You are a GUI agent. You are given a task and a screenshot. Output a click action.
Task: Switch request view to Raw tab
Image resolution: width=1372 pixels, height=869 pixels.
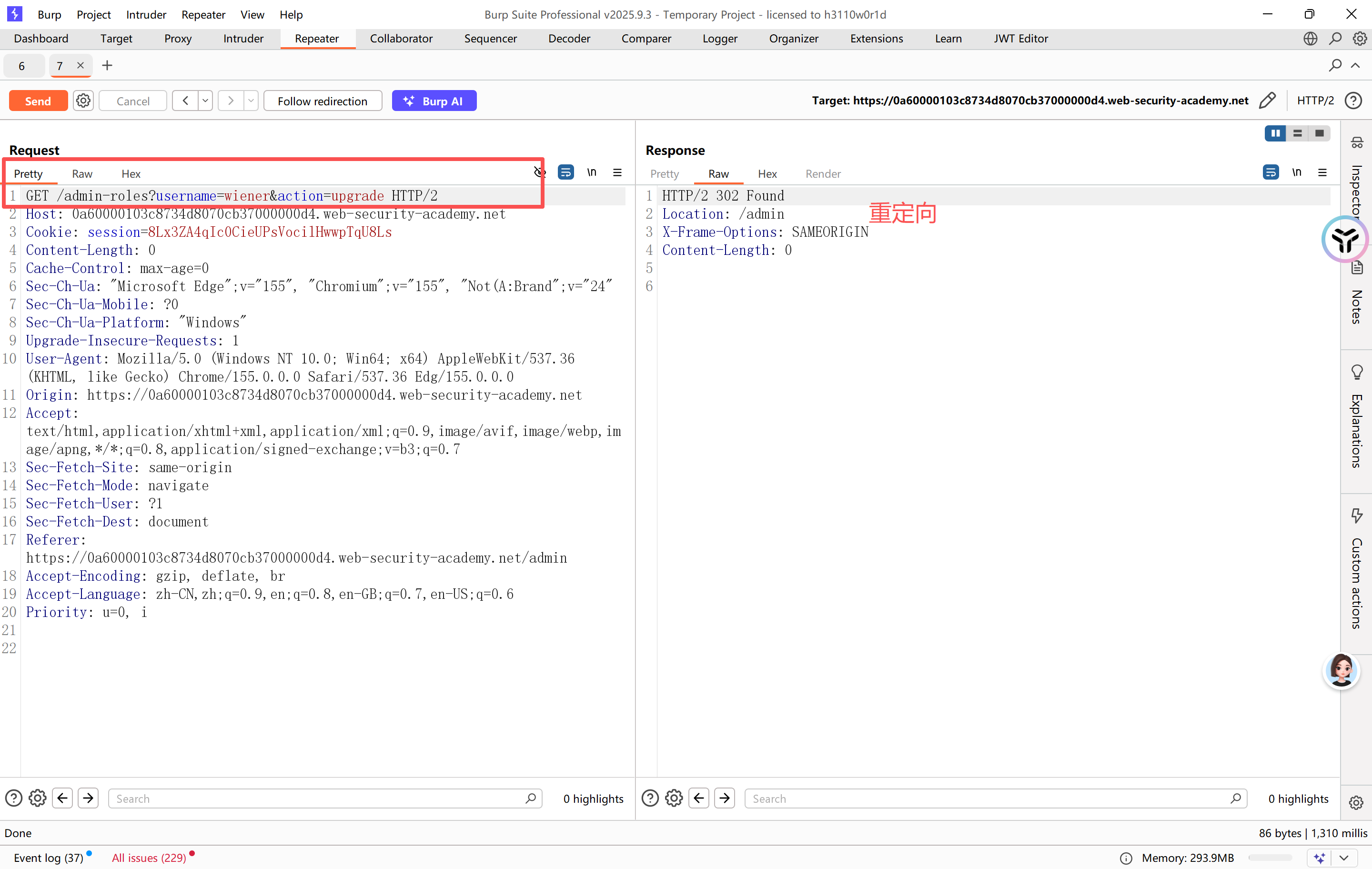click(82, 174)
